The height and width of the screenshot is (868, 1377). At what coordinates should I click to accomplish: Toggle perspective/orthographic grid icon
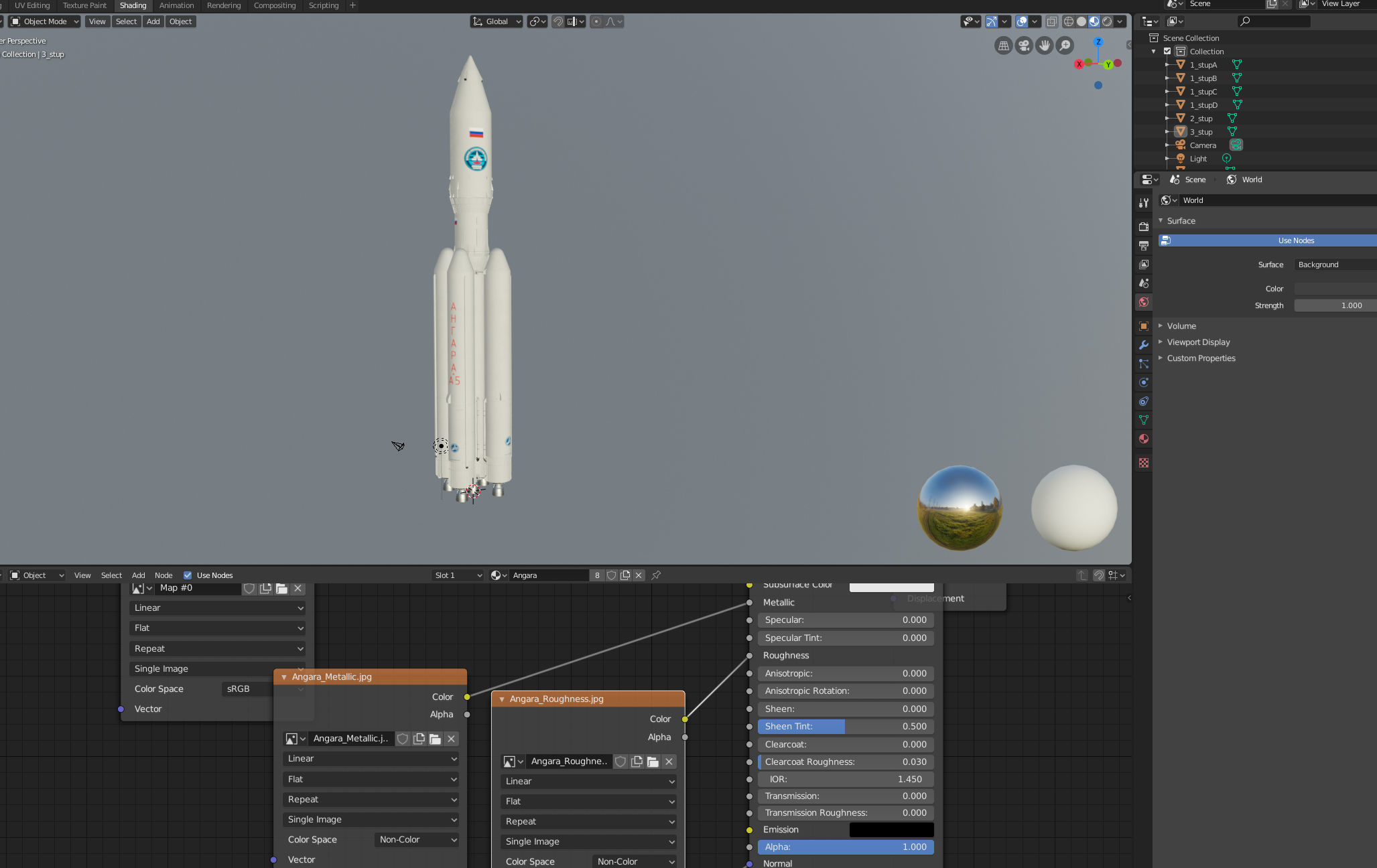click(1003, 46)
